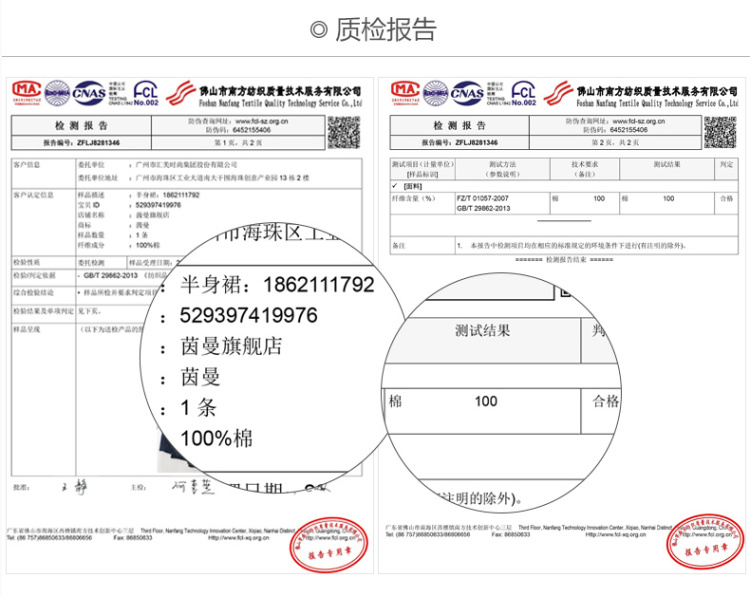Click the 检测报告 title box on page 1
The width and height of the screenshot is (750, 597).
click(81, 125)
